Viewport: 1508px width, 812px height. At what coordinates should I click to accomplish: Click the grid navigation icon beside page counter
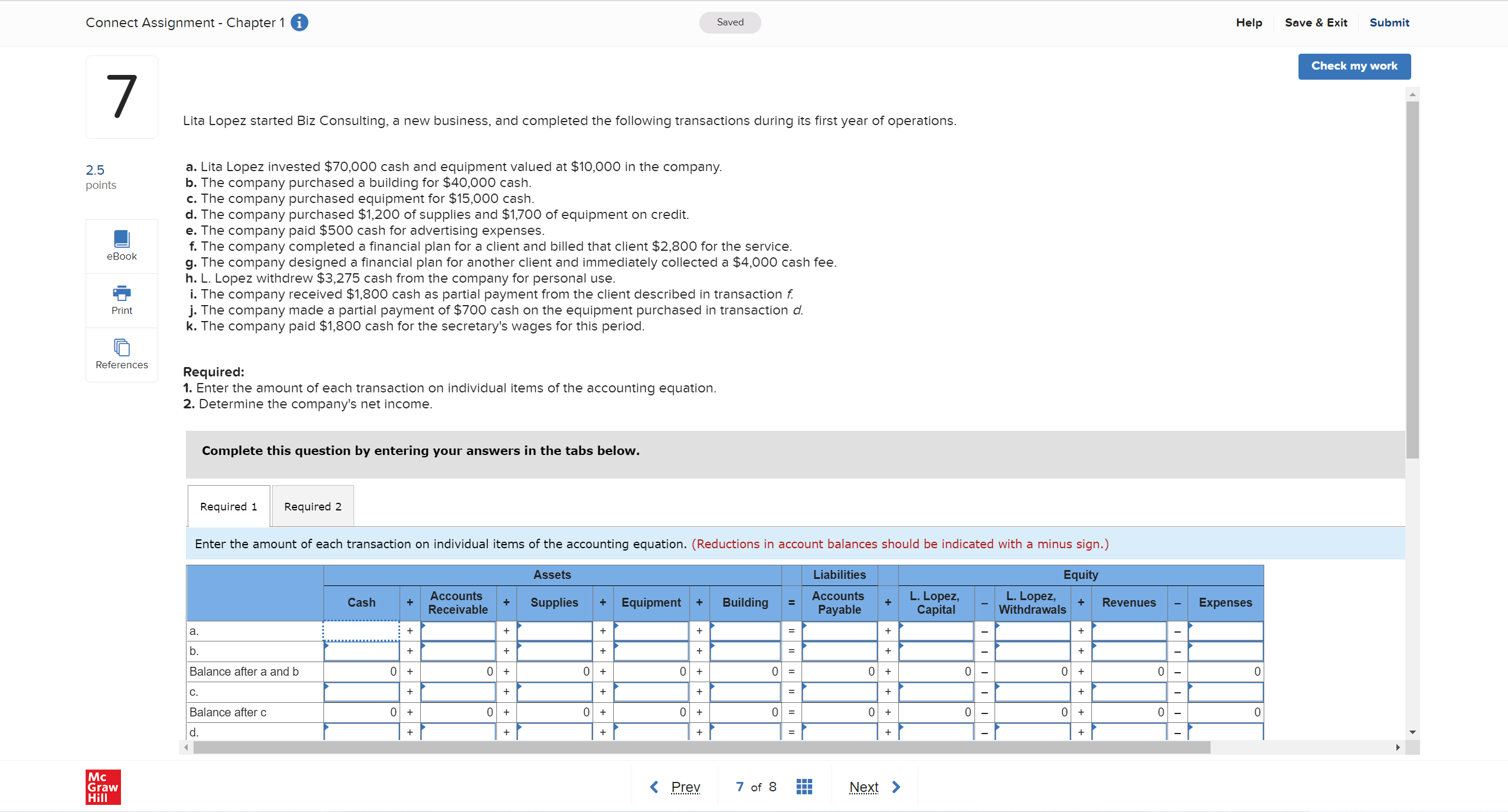[804, 787]
